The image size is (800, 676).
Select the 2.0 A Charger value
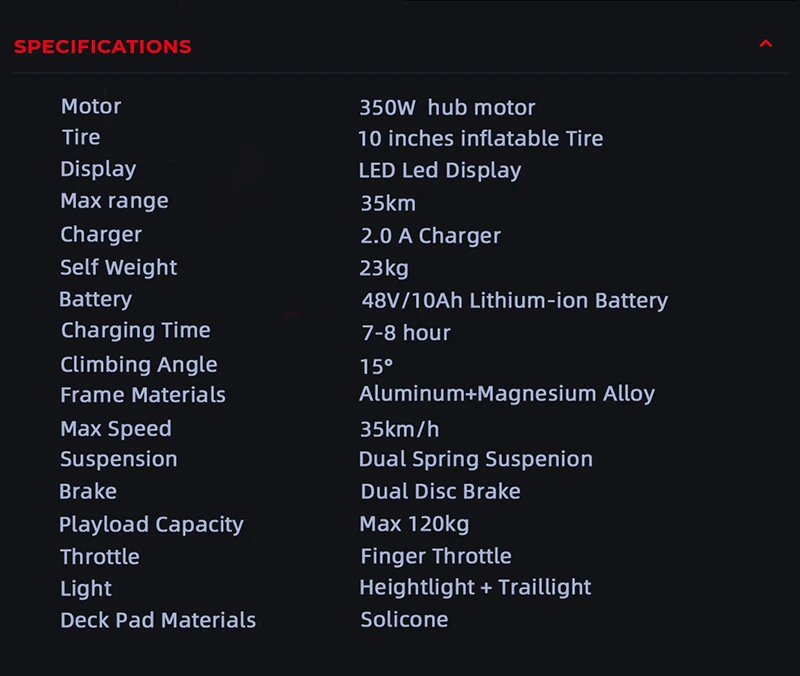point(430,236)
